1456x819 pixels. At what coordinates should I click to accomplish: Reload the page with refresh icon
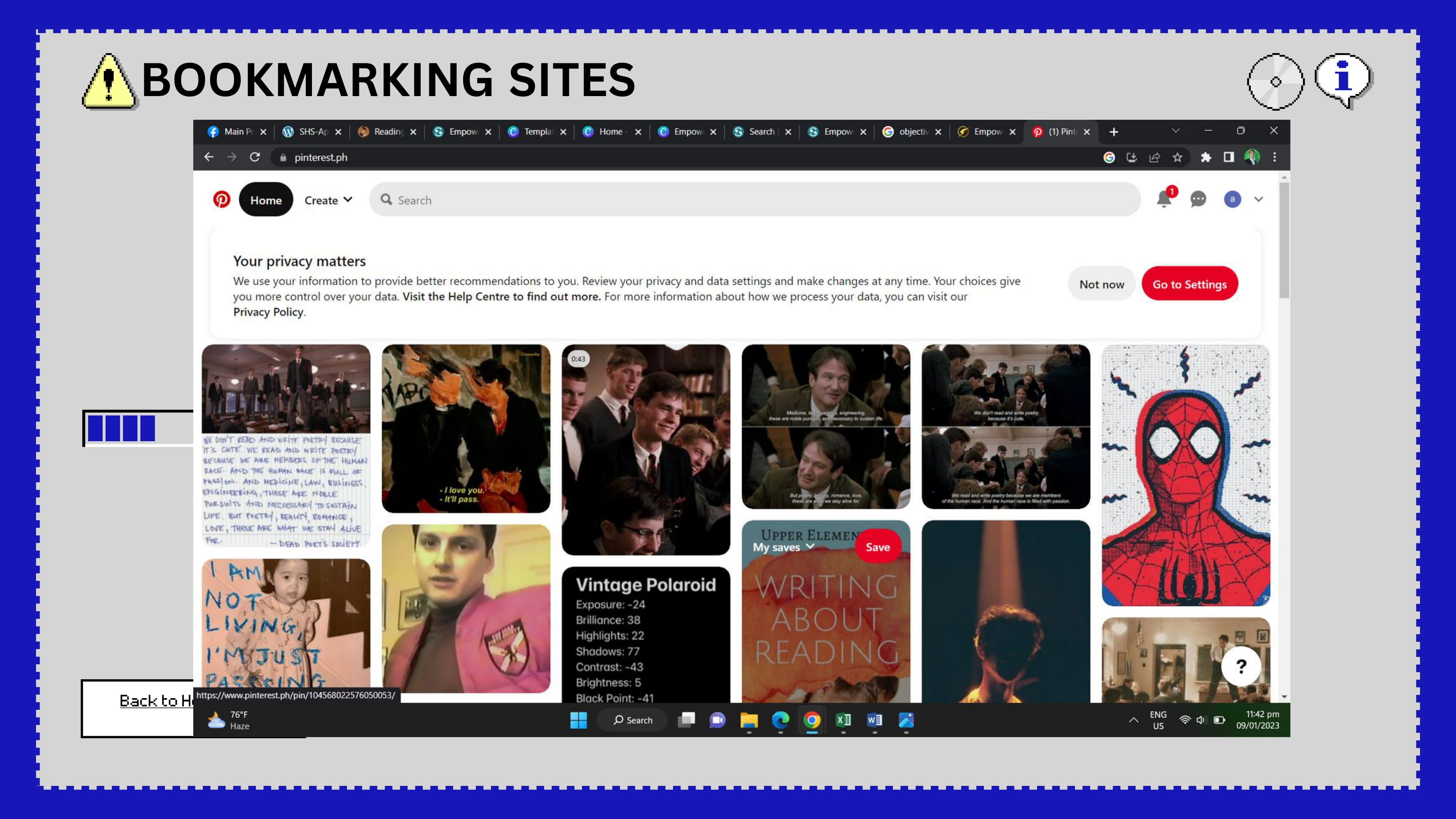click(x=255, y=158)
